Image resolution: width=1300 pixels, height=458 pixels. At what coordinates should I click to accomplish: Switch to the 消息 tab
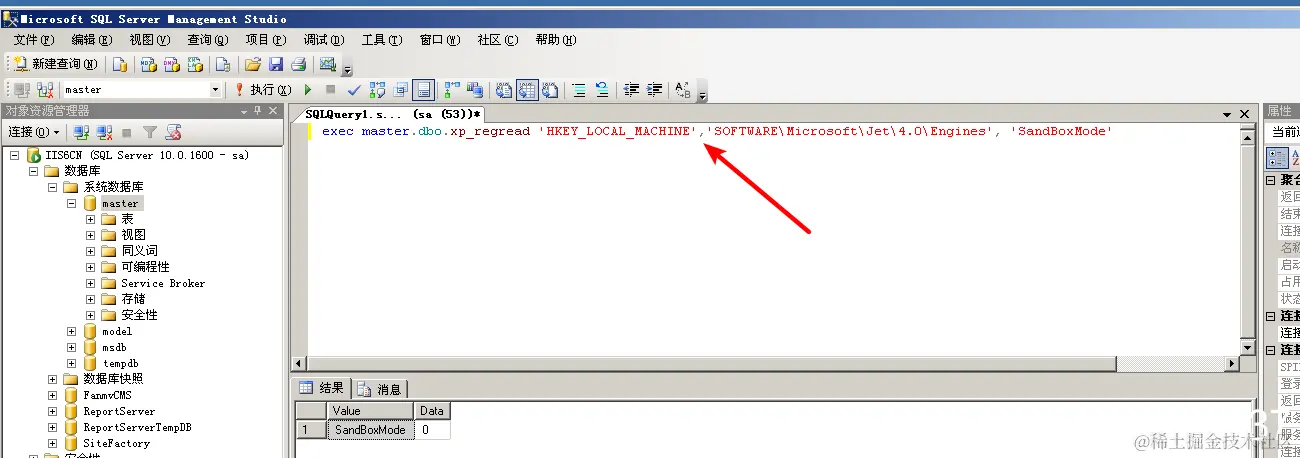[x=379, y=389]
